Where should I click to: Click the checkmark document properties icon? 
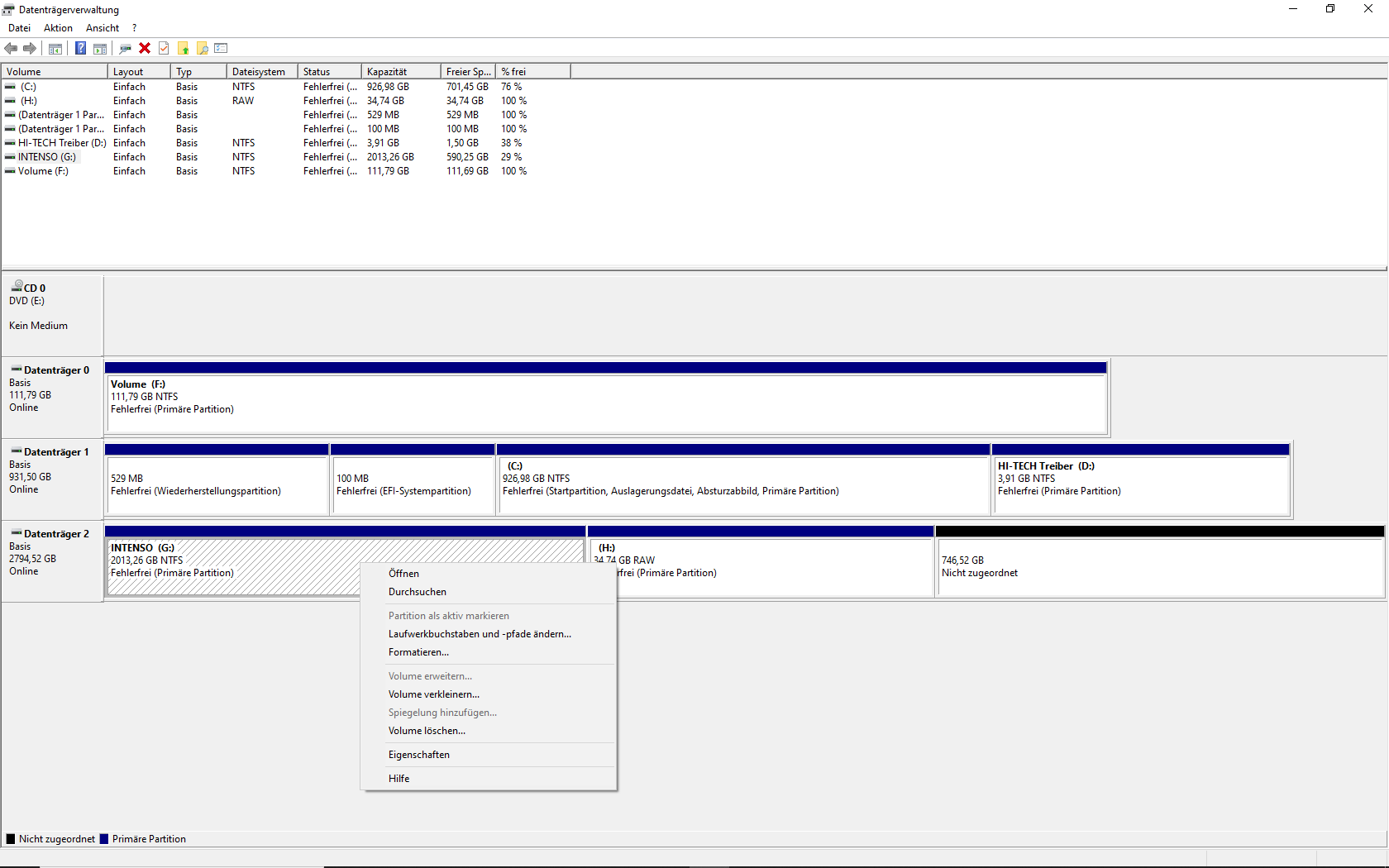point(164,48)
